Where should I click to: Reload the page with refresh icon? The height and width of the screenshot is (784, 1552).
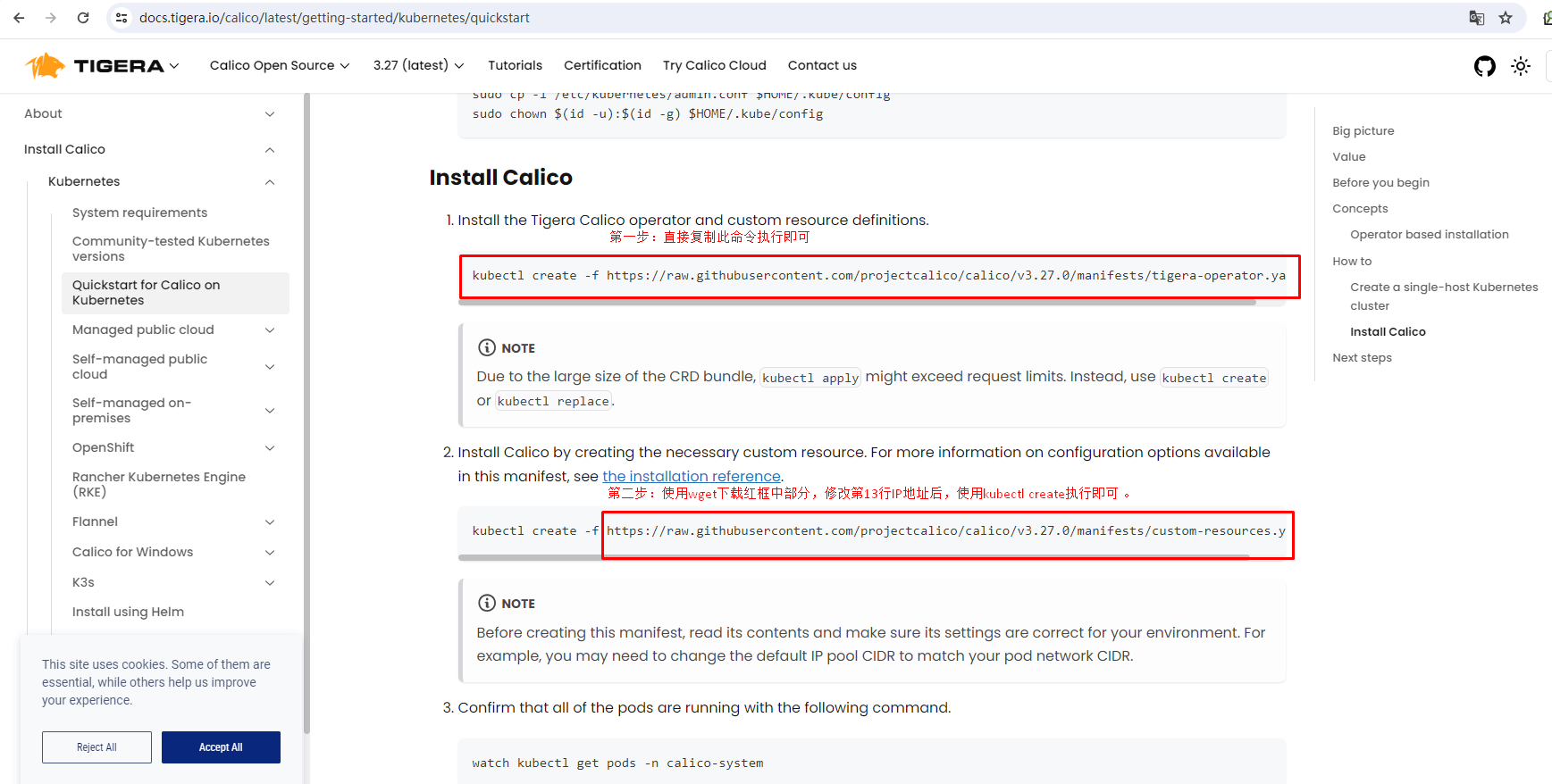(x=83, y=18)
